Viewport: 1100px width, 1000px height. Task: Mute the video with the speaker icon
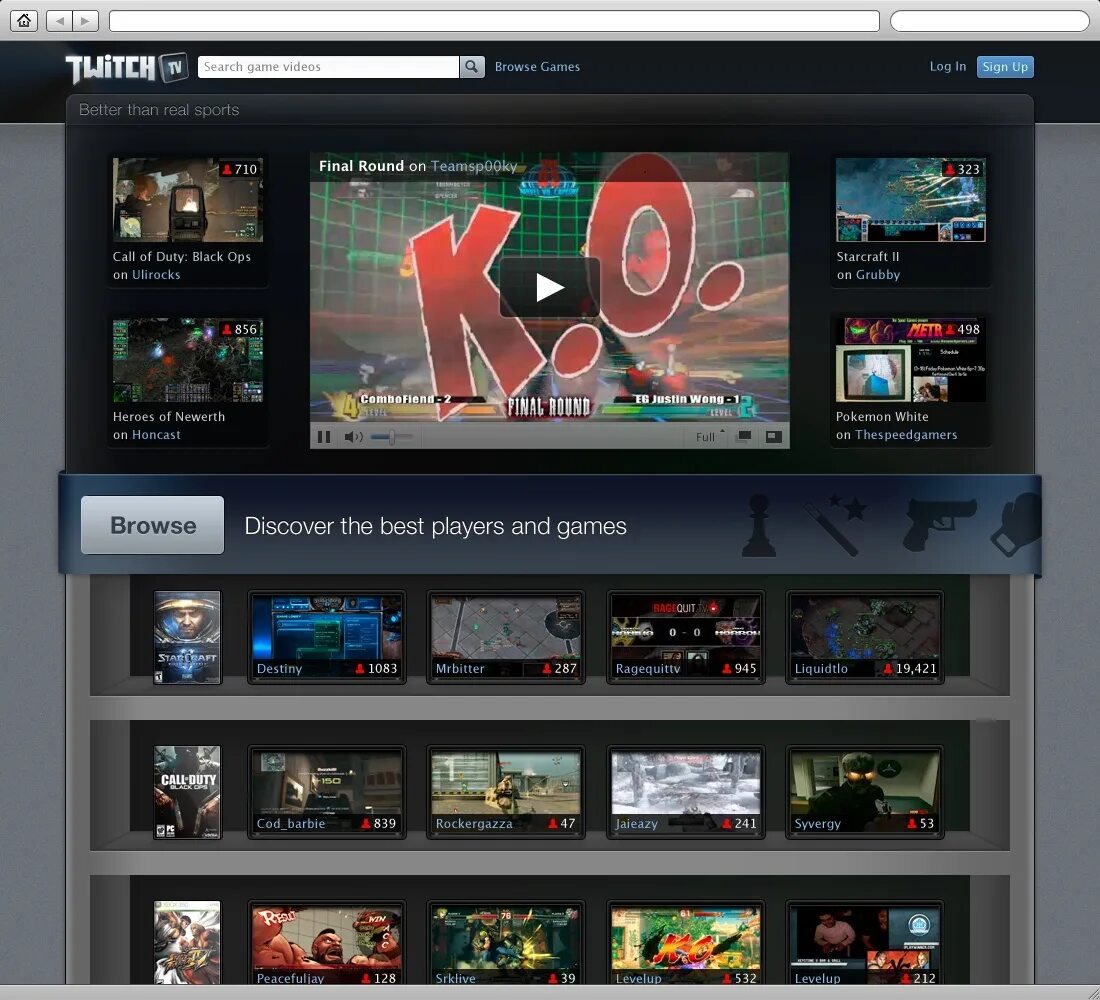(x=353, y=437)
